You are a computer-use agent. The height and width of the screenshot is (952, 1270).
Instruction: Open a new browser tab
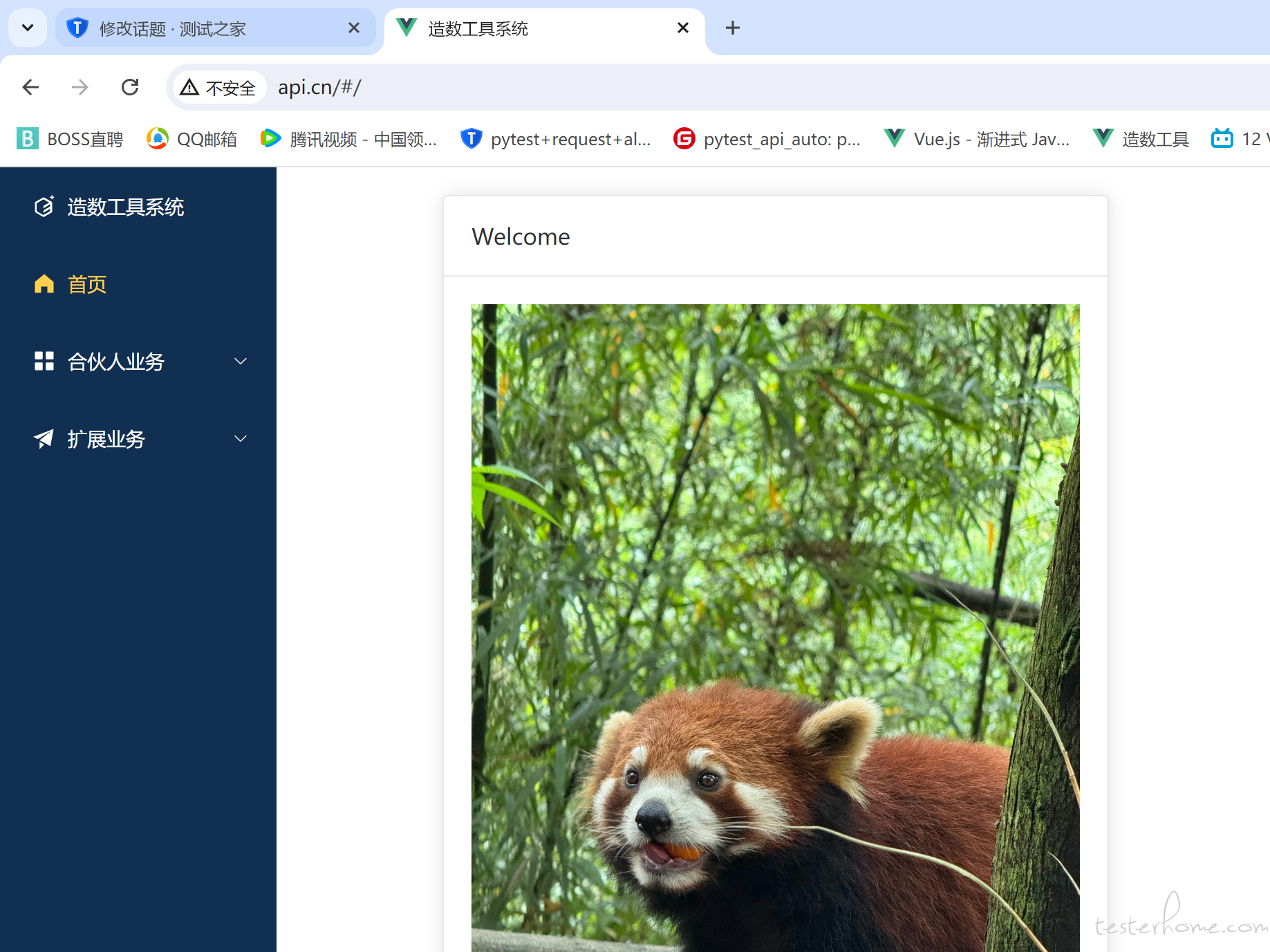coord(733,28)
